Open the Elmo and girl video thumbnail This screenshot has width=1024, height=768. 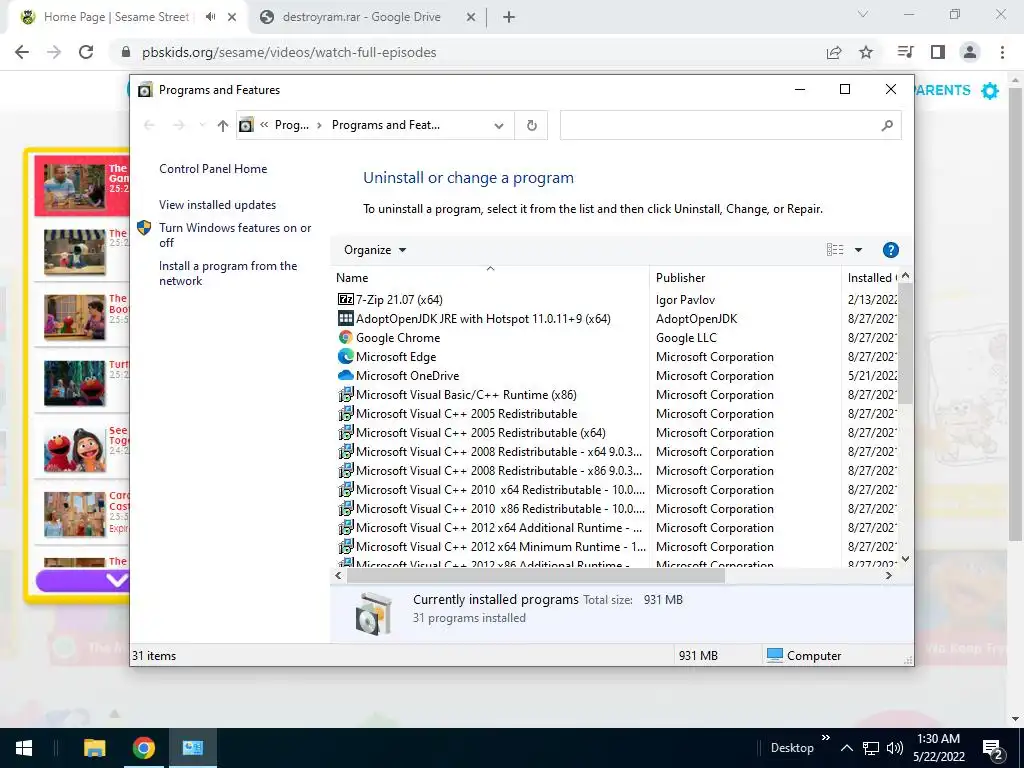pyautogui.click(x=74, y=449)
